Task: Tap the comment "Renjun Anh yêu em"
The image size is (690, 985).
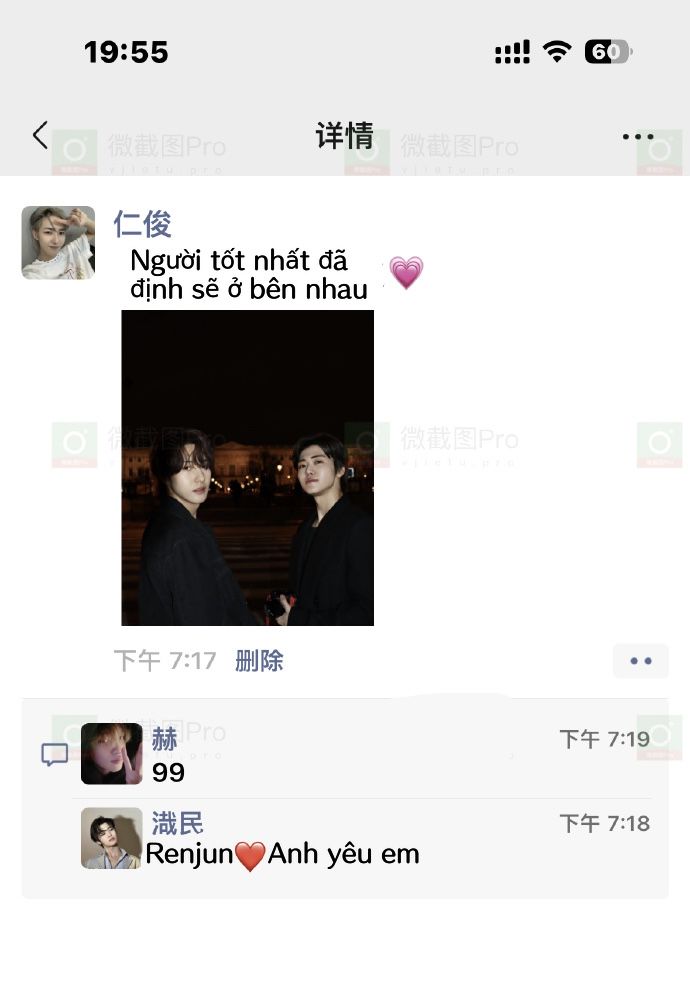Action: (282, 854)
